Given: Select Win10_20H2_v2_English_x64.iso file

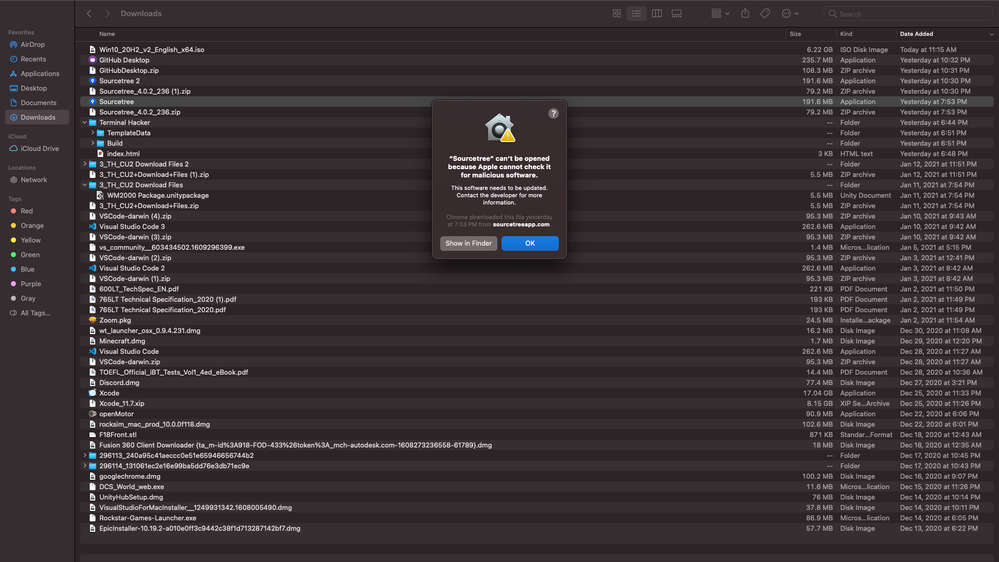Looking at the screenshot, I should click(151, 50).
